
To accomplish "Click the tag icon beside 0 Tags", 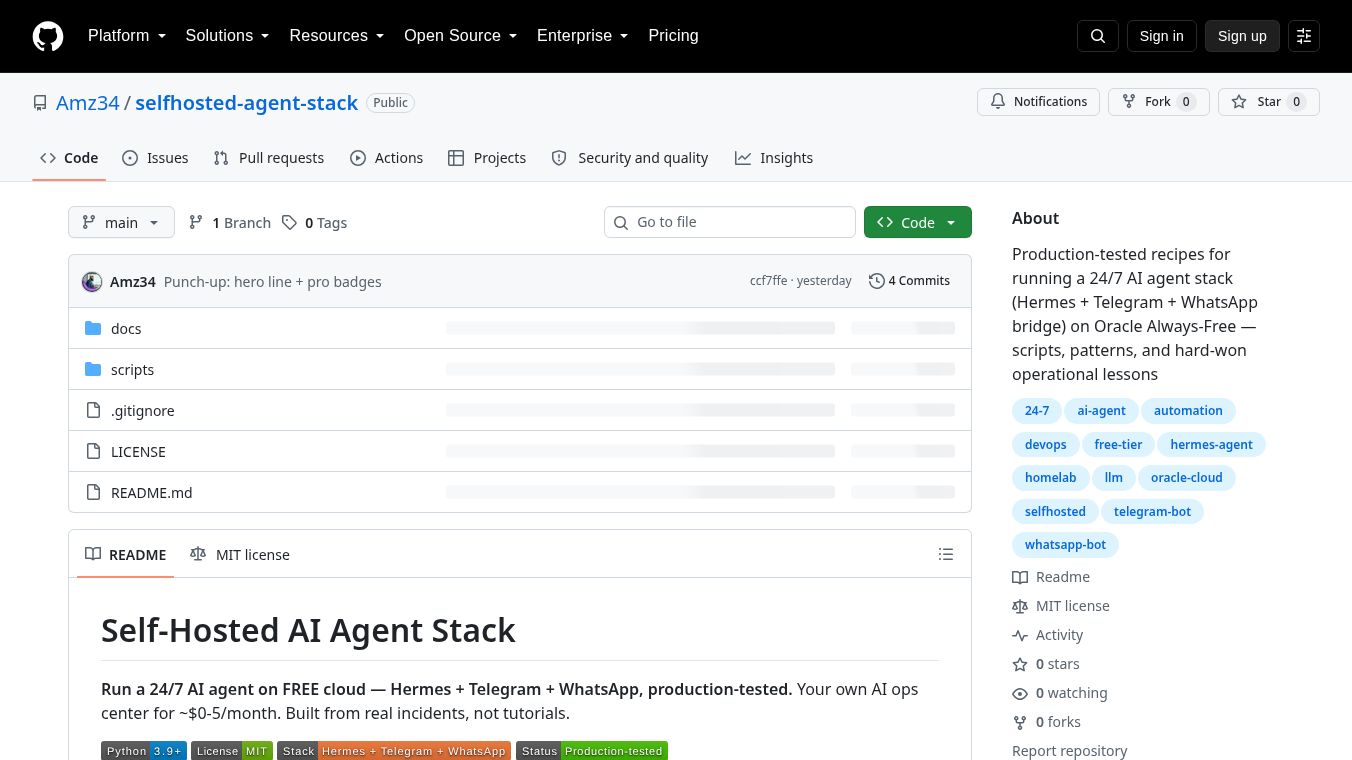I will pos(289,222).
